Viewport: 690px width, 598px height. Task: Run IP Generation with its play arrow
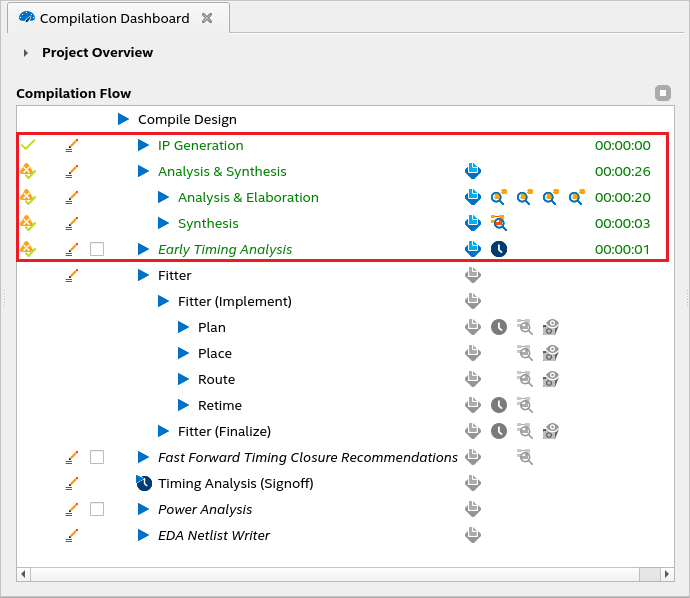click(144, 145)
